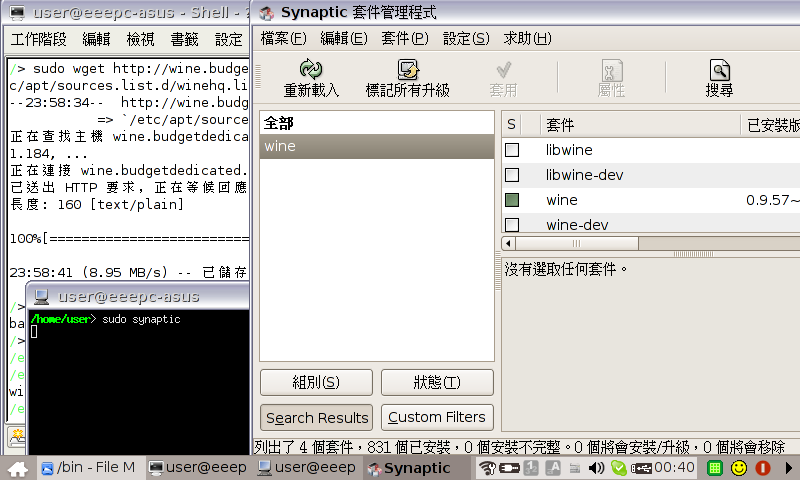Click the wireless network tray icon
800x480 pixels.
coord(487,468)
